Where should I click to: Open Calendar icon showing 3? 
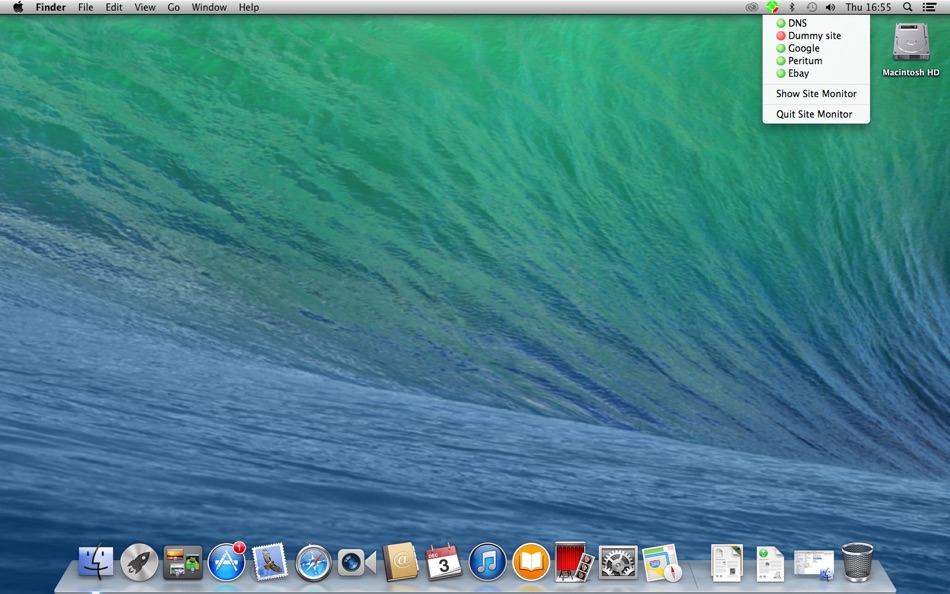(x=444, y=562)
